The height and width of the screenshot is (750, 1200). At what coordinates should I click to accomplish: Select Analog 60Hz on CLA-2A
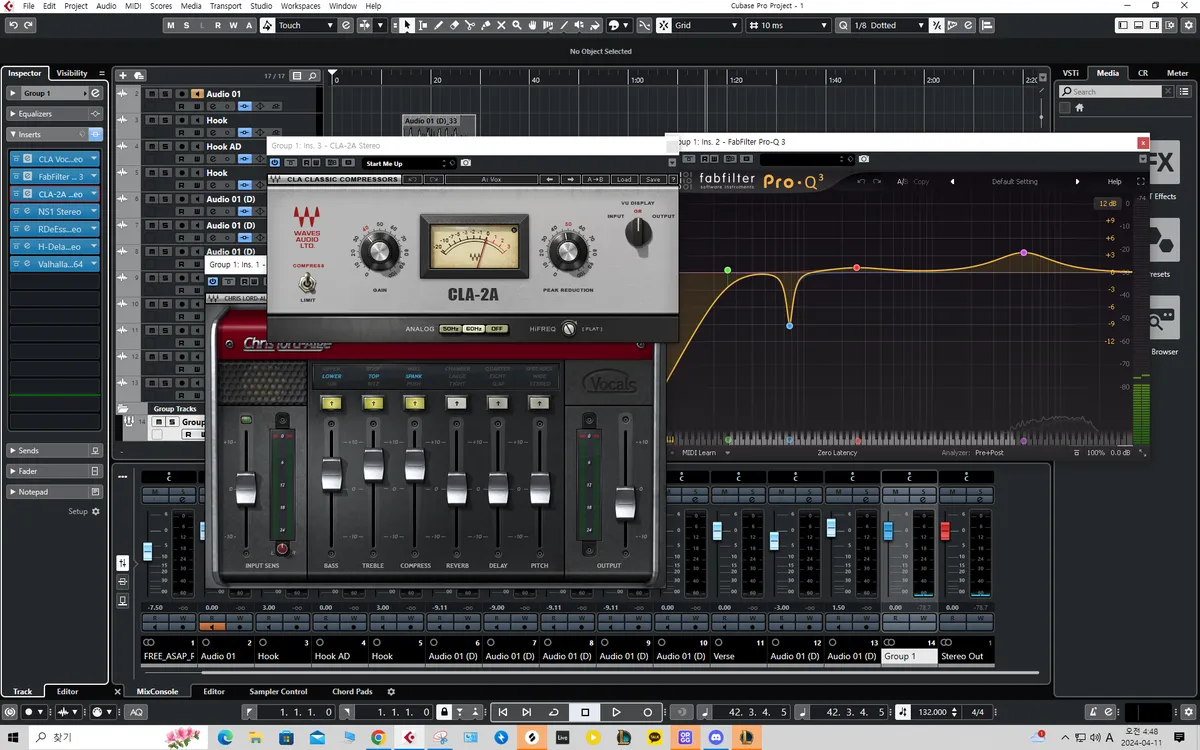pyautogui.click(x=474, y=328)
